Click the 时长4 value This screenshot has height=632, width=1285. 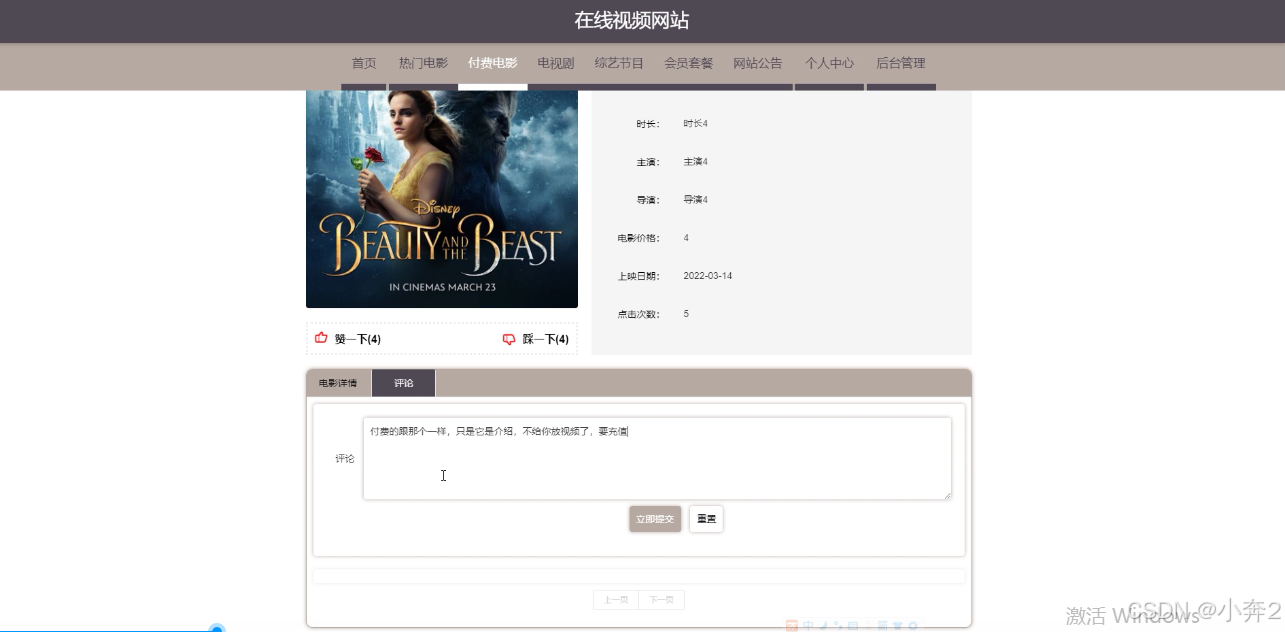click(x=696, y=124)
